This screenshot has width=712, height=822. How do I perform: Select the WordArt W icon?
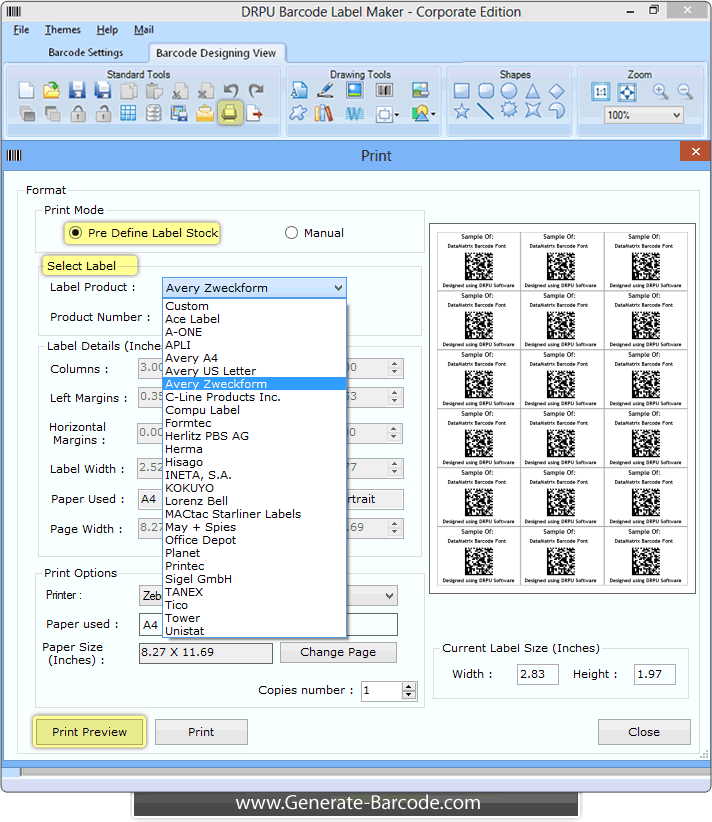tap(355, 113)
